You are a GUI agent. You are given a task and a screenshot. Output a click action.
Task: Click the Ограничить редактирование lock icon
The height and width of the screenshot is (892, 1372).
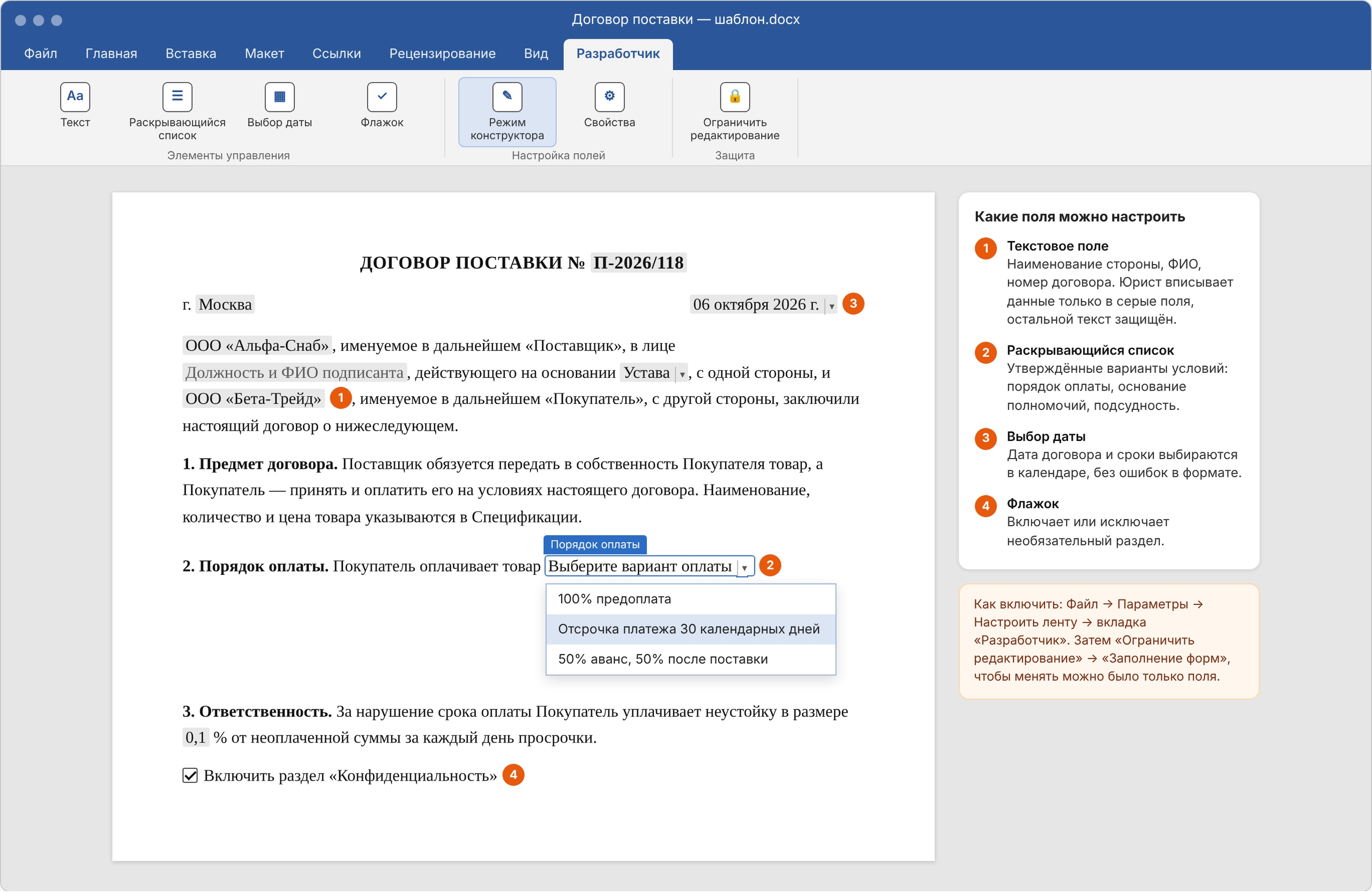[734, 97]
